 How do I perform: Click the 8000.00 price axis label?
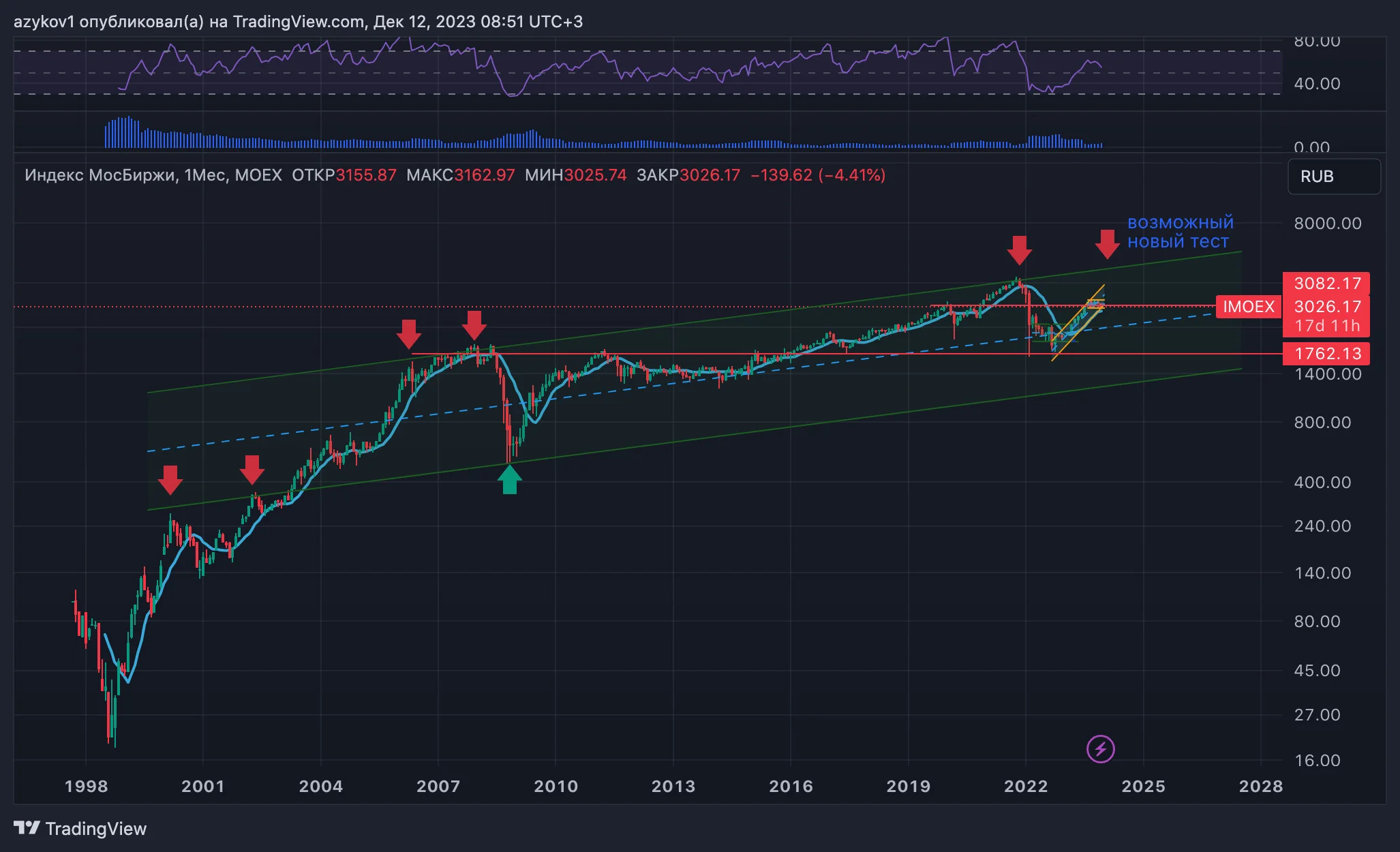tap(1327, 224)
